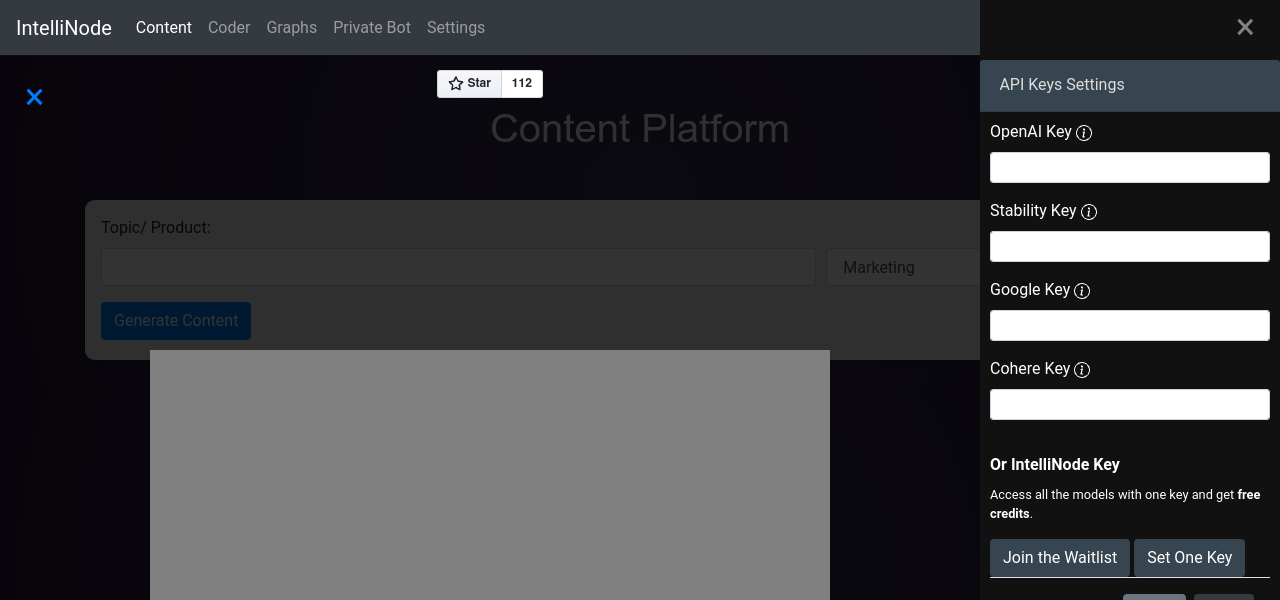Open the Marketing content type dropdown
The image size is (1280, 600).
pyautogui.click(x=902, y=268)
